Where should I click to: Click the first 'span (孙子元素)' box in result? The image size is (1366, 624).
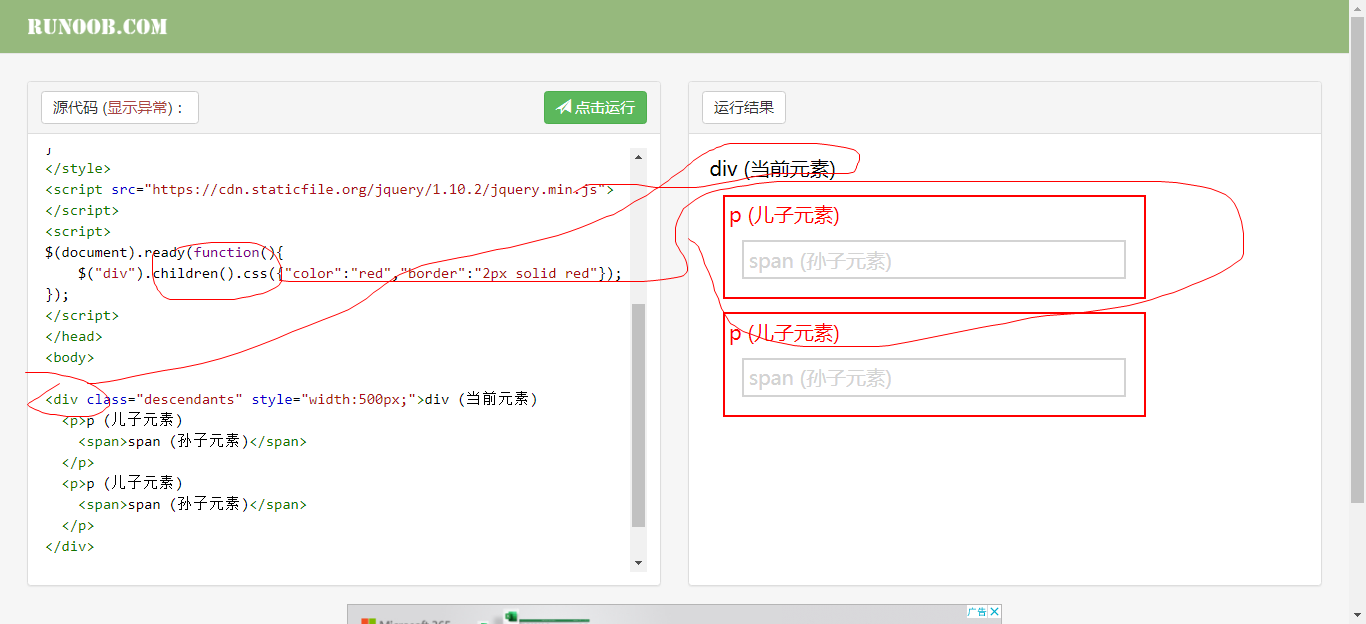934,260
